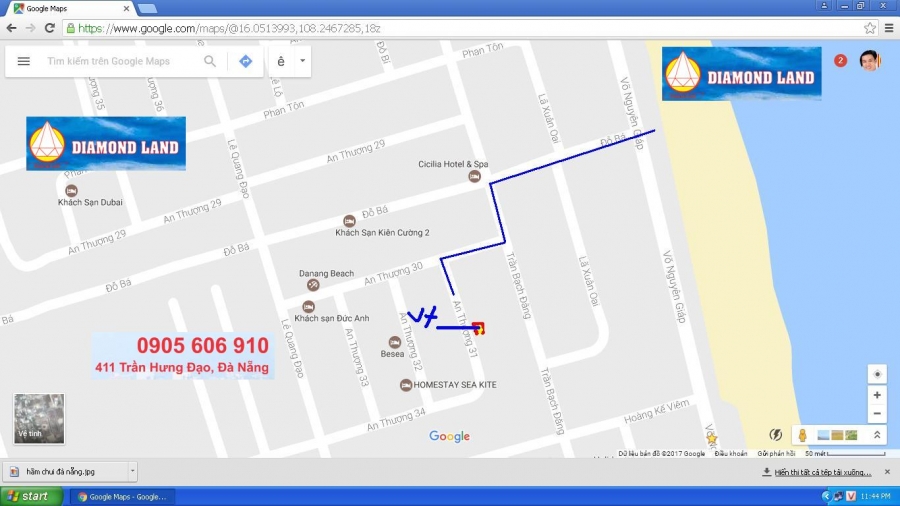Zoom in with the plus button
900x506 pixels.
(x=877, y=395)
